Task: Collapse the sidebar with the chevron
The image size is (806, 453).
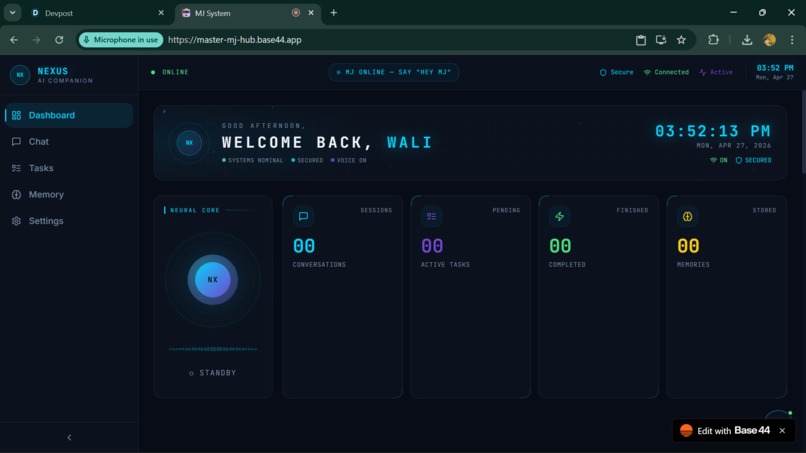Action: click(69, 438)
